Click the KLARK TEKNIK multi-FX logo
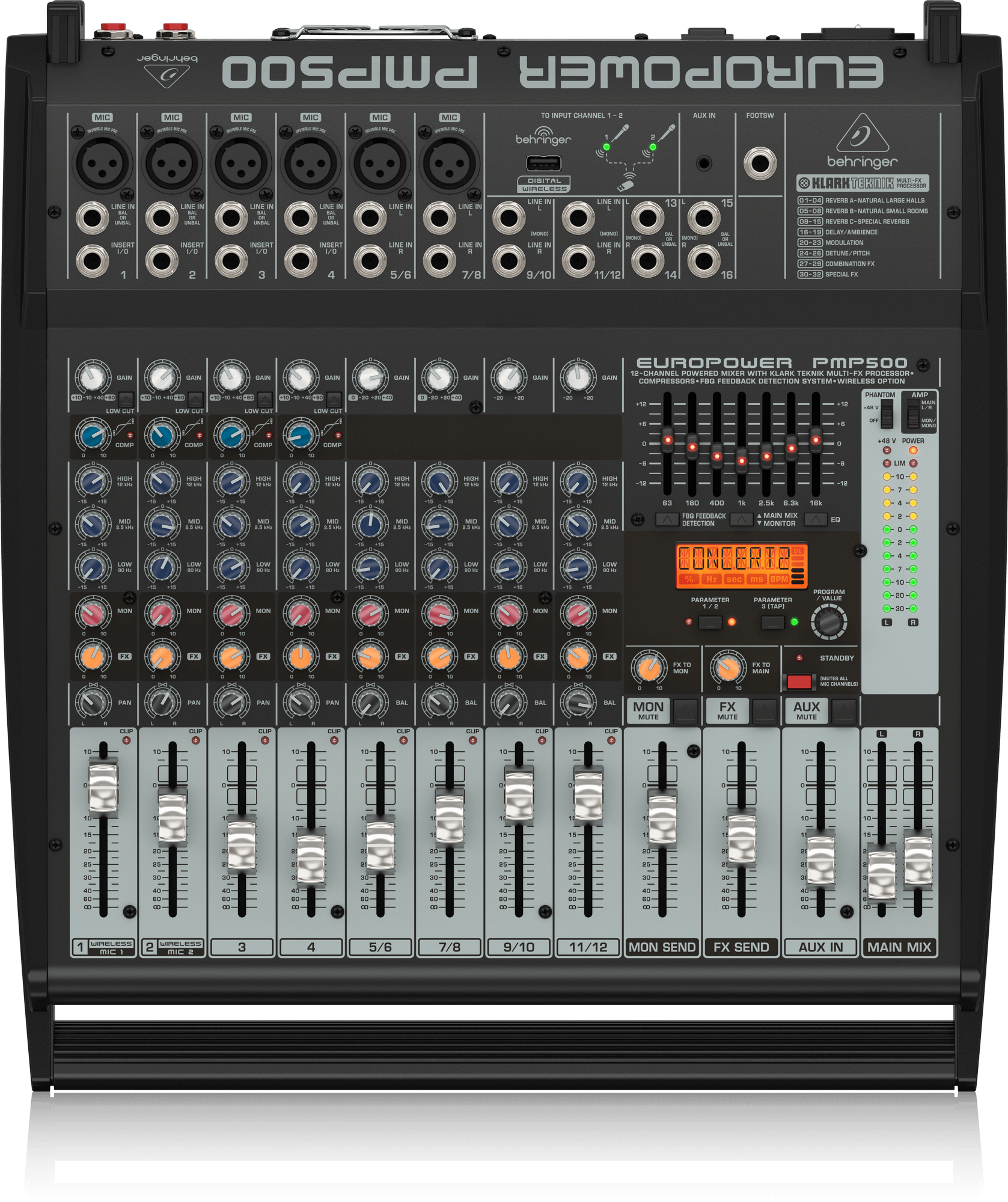 point(863,183)
